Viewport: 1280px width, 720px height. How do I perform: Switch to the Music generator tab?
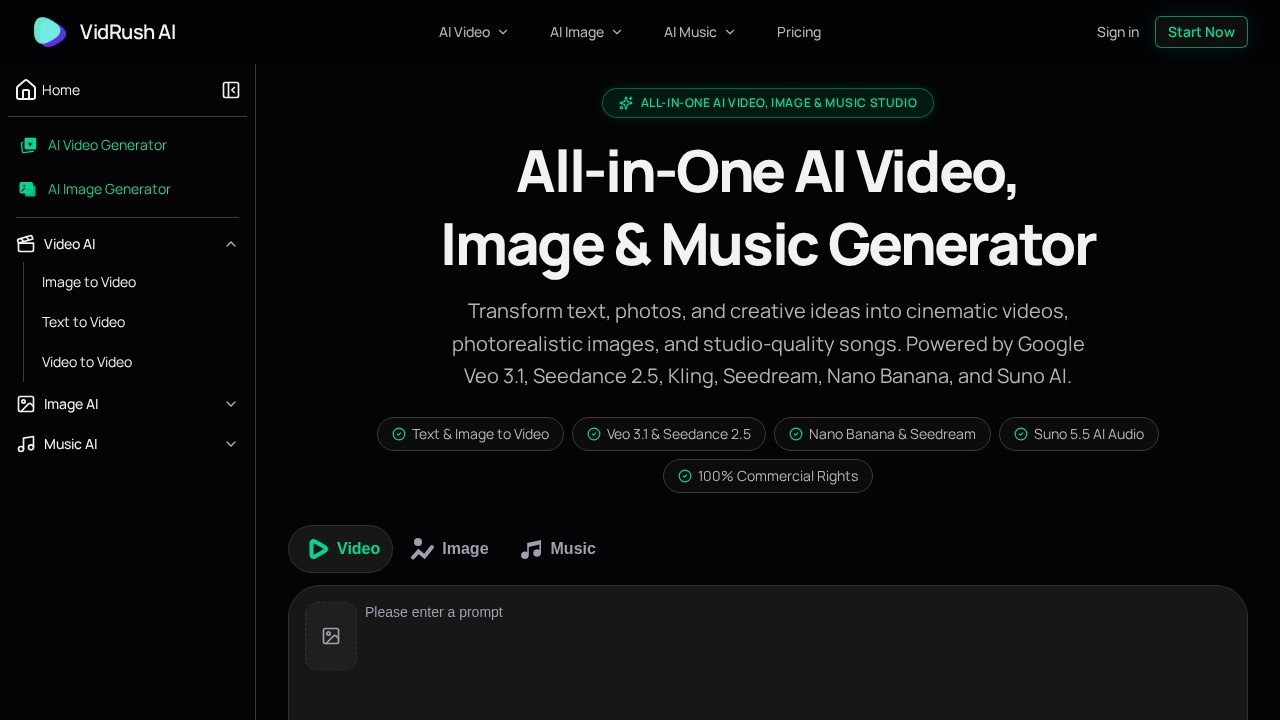[558, 549]
